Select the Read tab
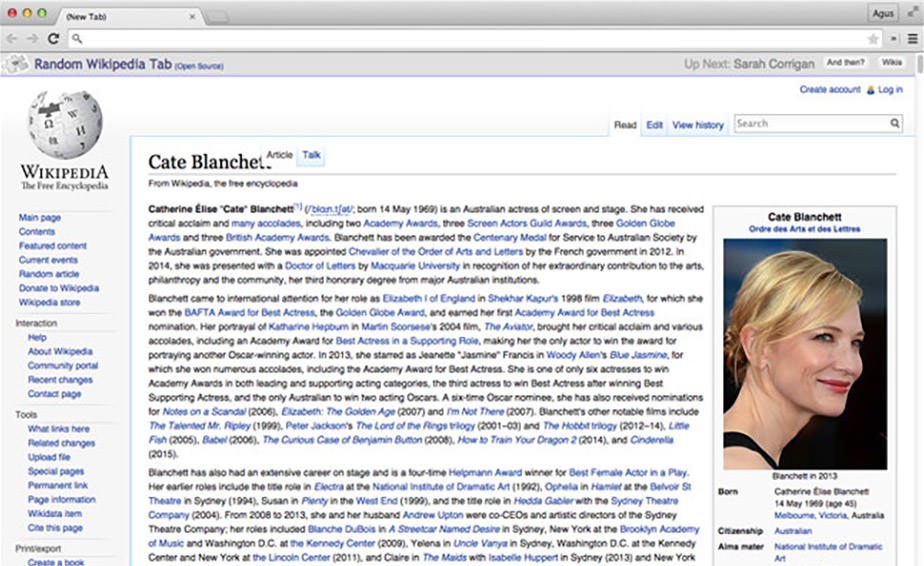Screen dimensions: 924x566 pos(625,125)
